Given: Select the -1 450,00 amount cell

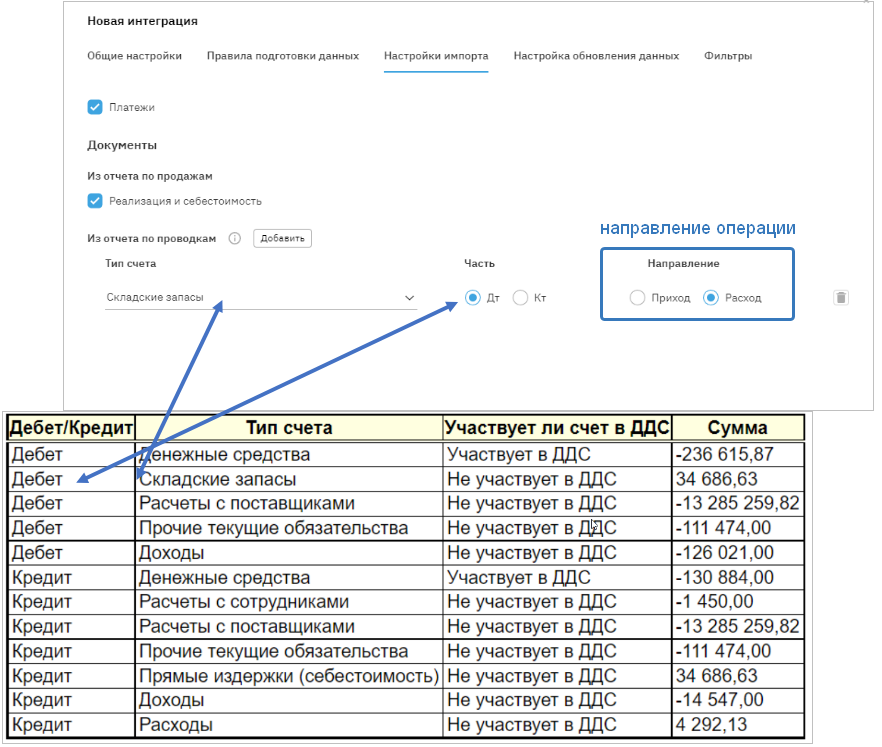Looking at the screenshot, I should (737, 601).
